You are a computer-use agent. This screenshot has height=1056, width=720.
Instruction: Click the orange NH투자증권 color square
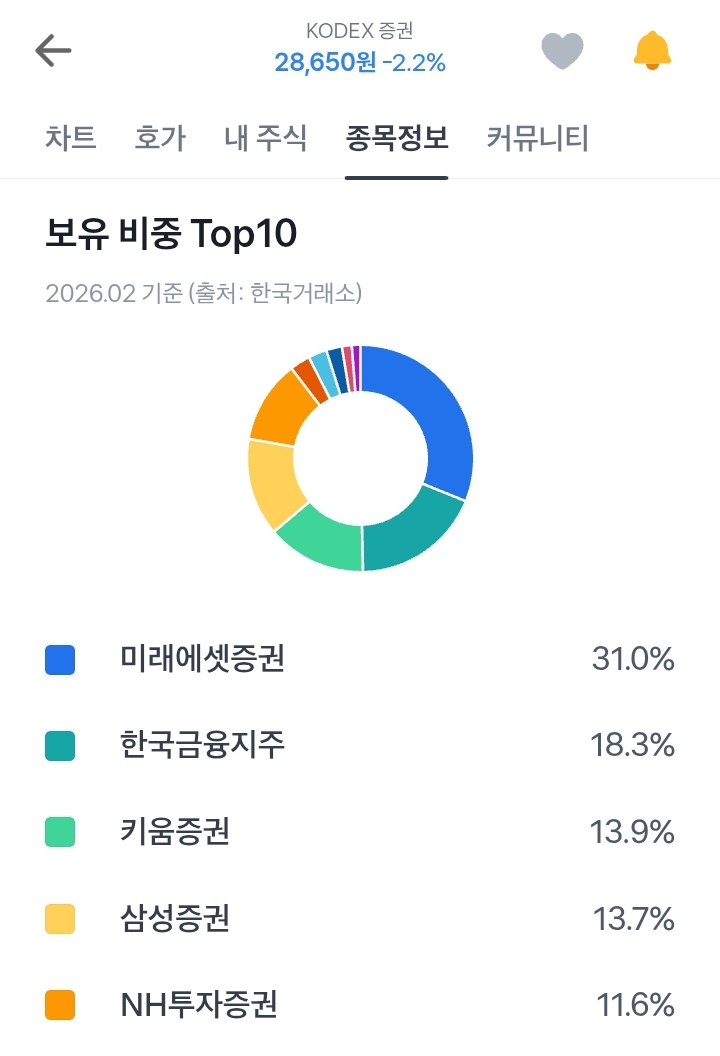[60, 1004]
